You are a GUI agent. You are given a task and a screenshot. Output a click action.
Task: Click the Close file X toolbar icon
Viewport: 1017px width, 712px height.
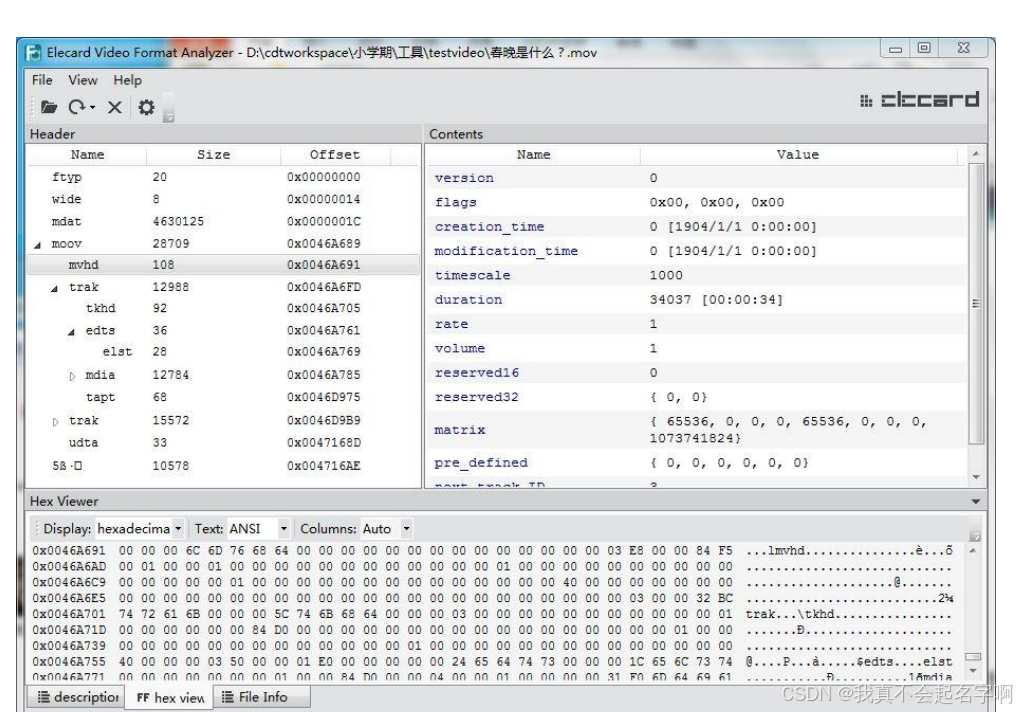[x=115, y=107]
